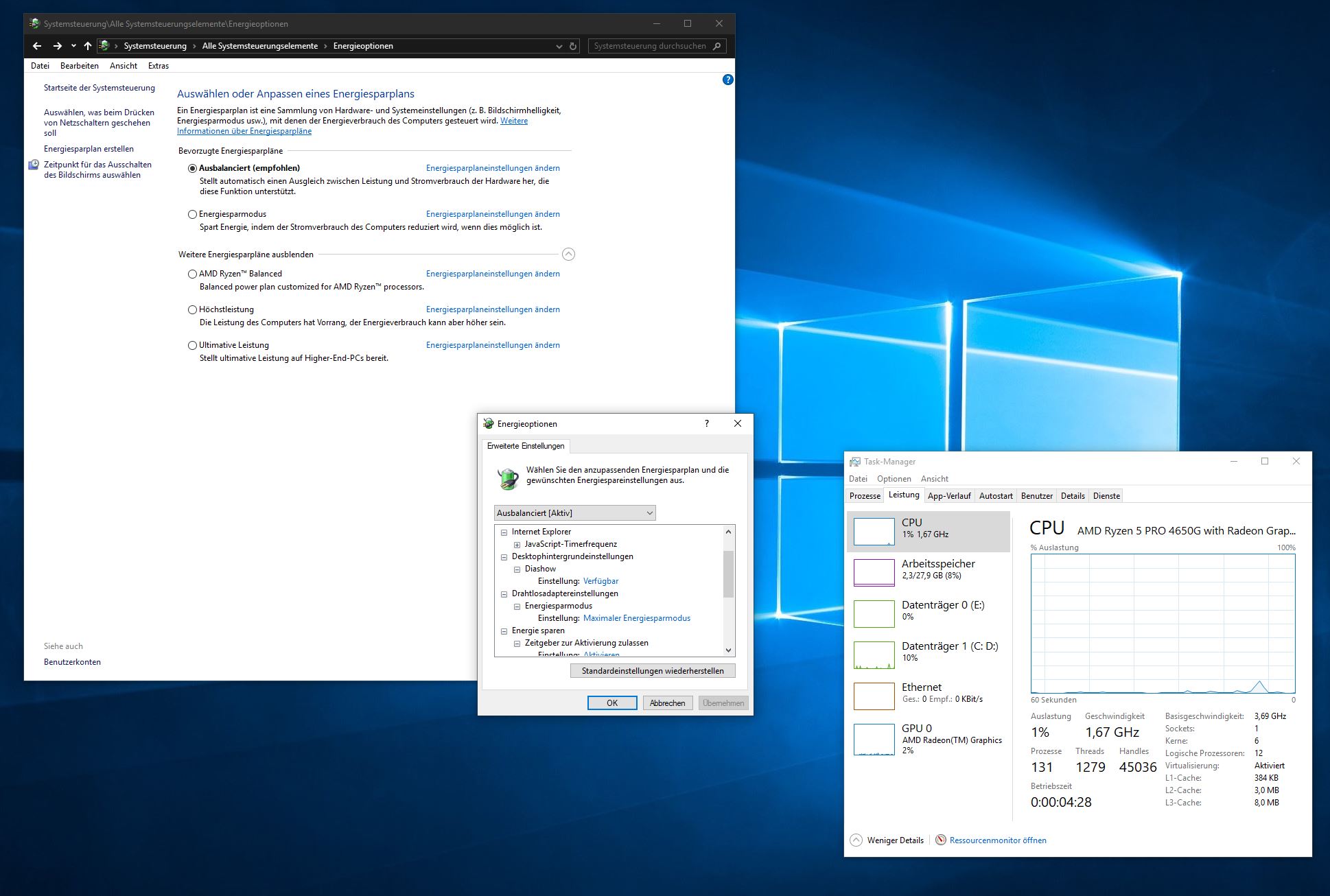This screenshot has width=1330, height=896.
Task: Collapse the Internet Explorer tree node
Action: click(x=504, y=532)
